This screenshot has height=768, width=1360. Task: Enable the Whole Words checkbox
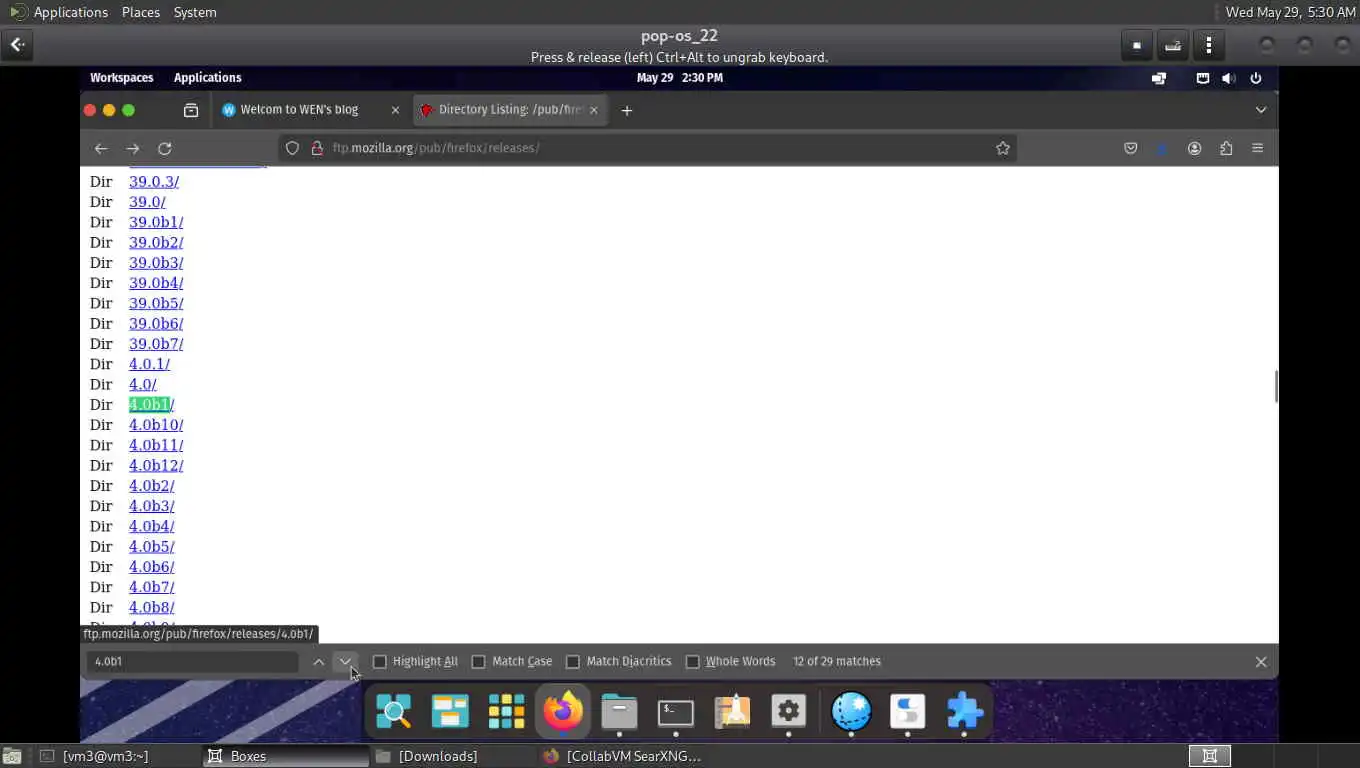(692, 662)
